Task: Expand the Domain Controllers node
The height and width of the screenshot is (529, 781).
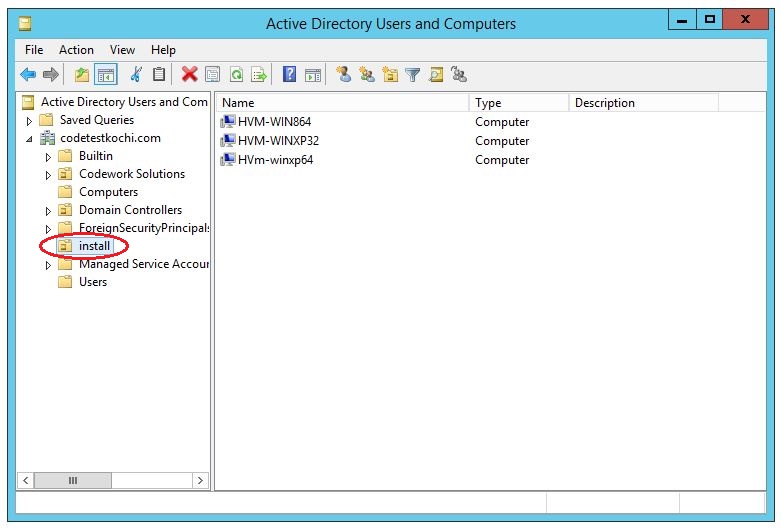Action: point(48,211)
